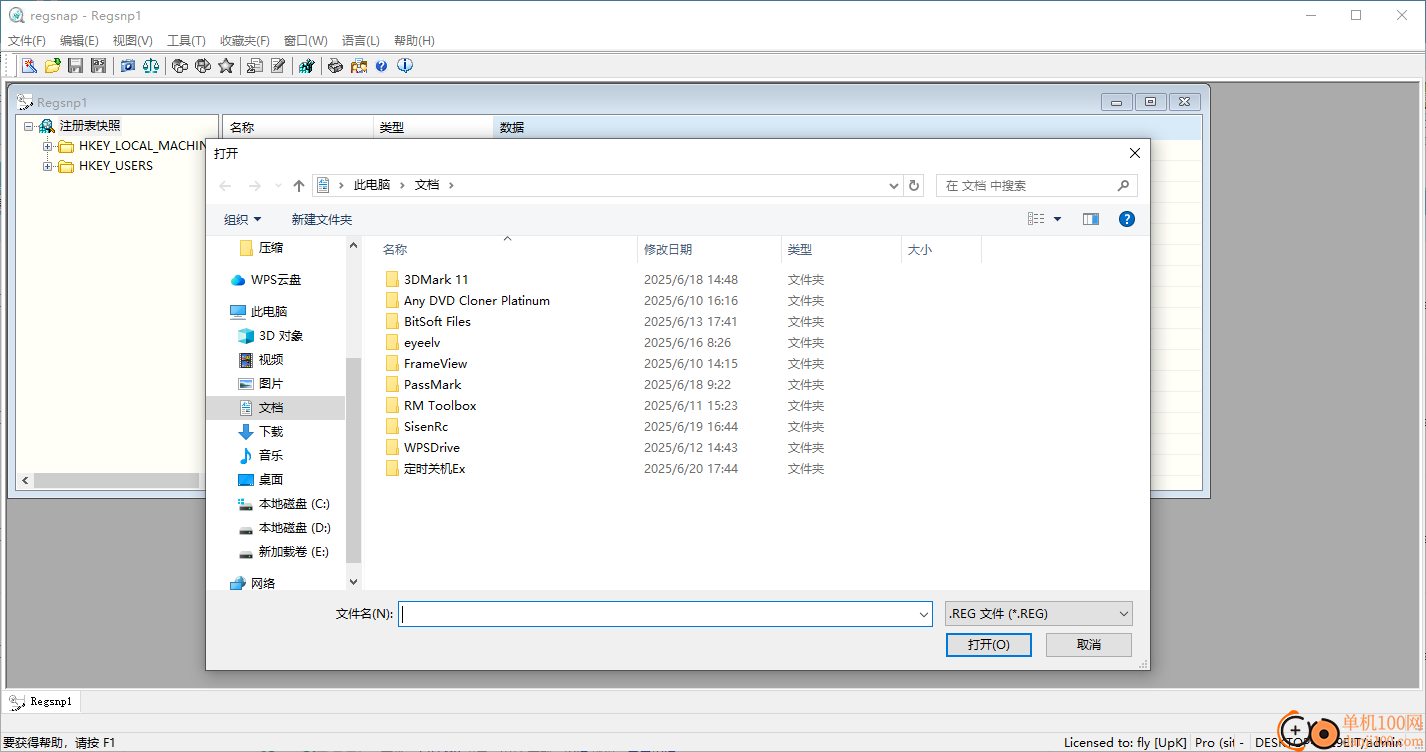This screenshot has height=752, width=1426.
Task: Select the FrameView folder
Action: tap(426, 364)
